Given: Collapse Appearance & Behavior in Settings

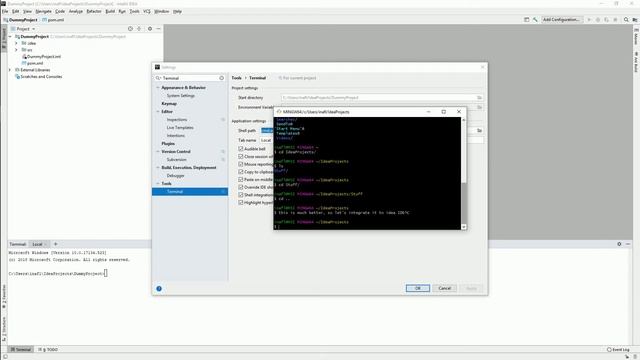Looking at the screenshot, I should 158,88.
